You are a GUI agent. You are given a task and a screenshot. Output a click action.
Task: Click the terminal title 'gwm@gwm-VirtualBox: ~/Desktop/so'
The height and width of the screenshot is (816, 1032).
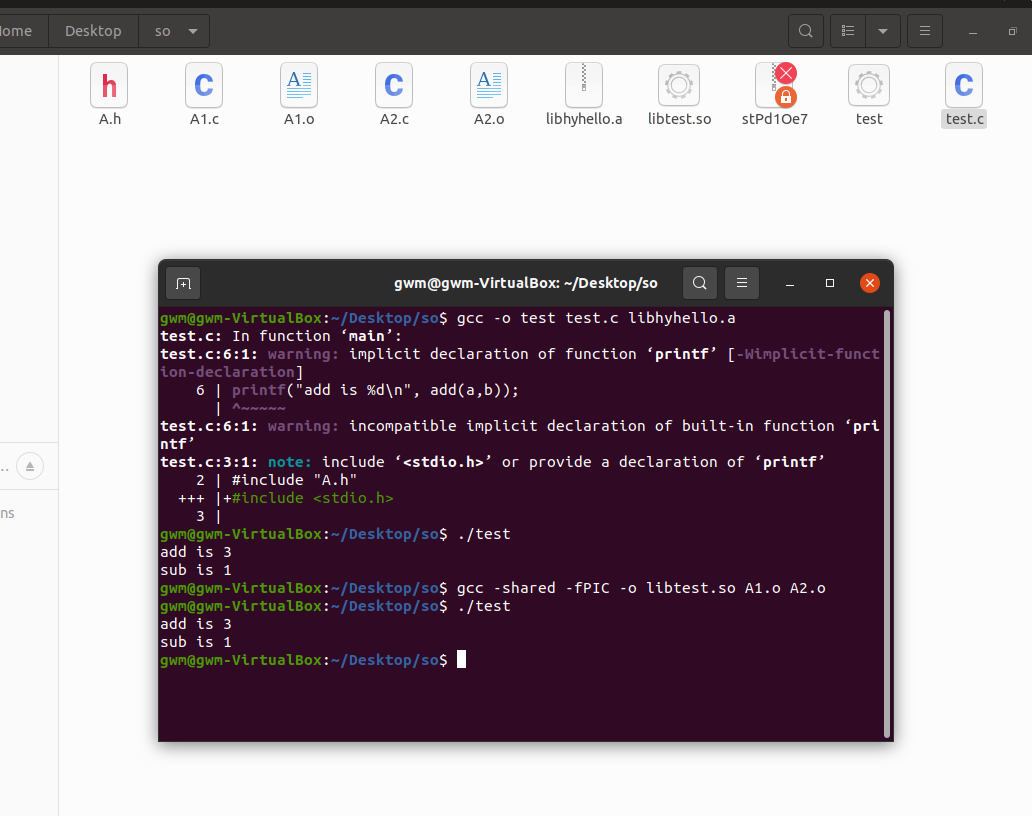pos(525,283)
